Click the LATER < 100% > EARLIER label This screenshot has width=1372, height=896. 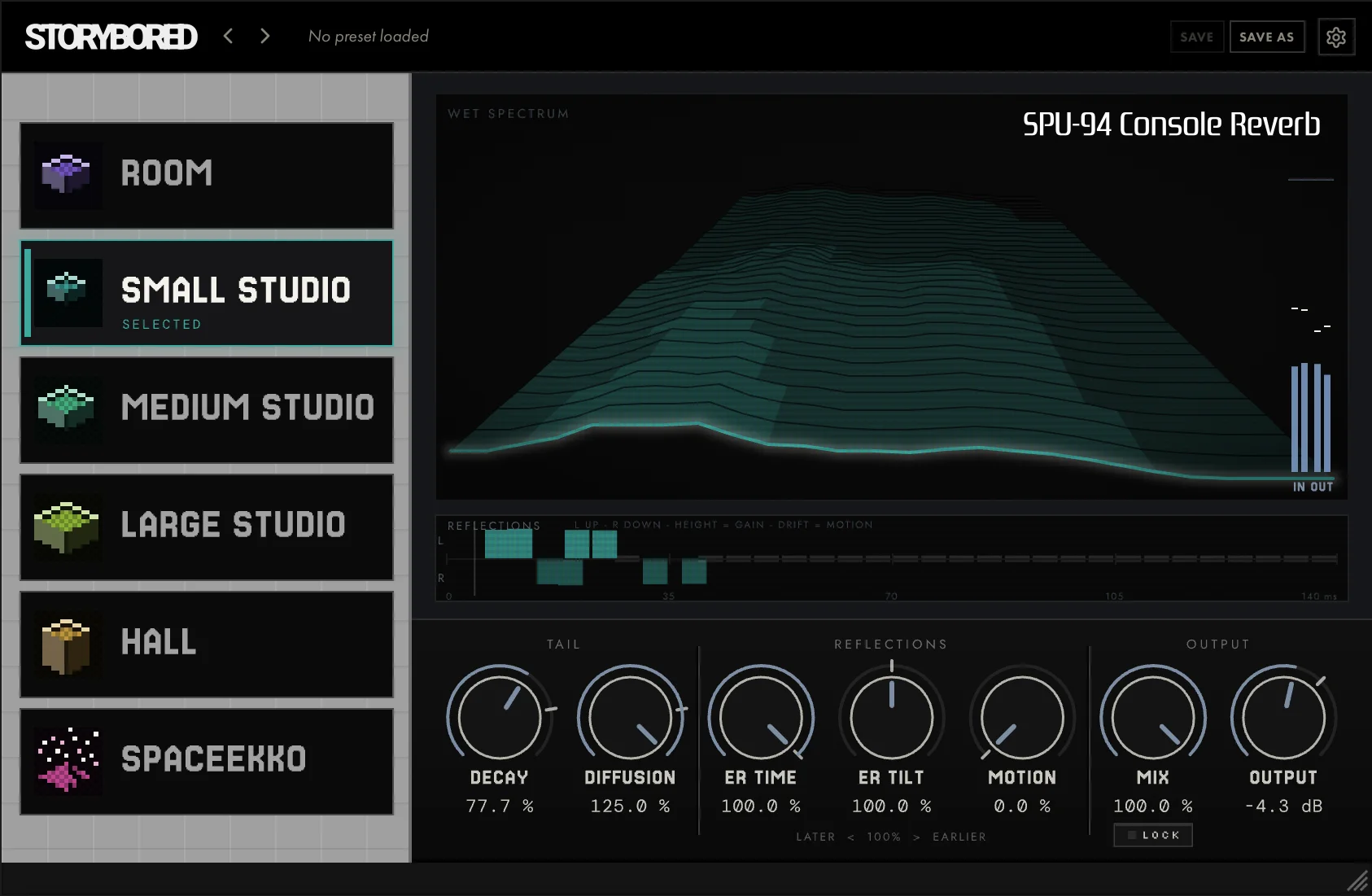pyautogui.click(x=891, y=837)
